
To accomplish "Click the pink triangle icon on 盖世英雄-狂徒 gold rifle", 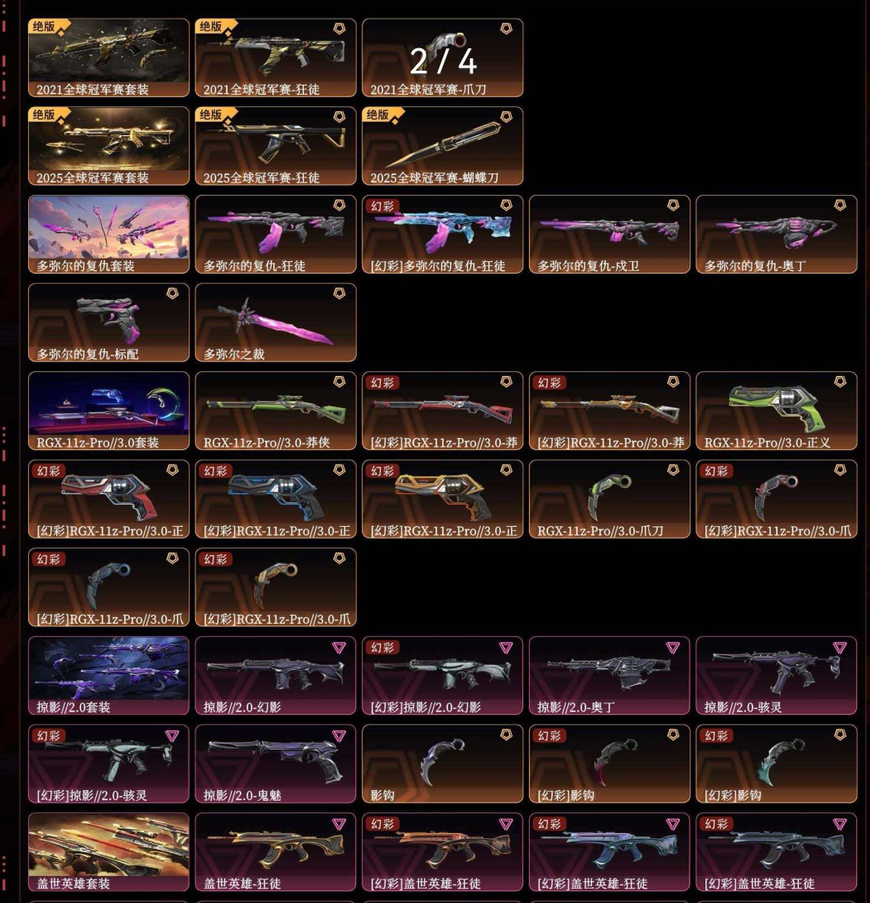I will pyautogui.click(x=339, y=824).
